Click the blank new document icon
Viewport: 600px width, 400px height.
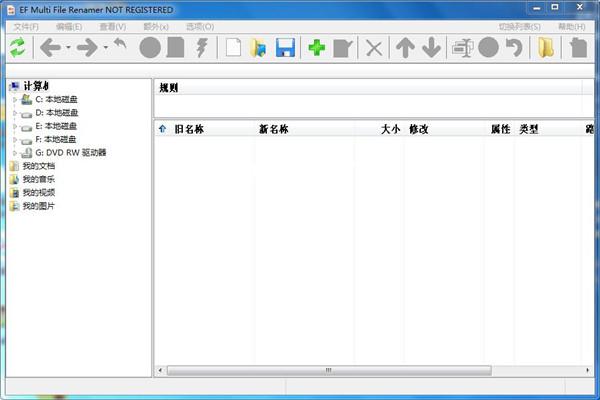(x=232, y=47)
